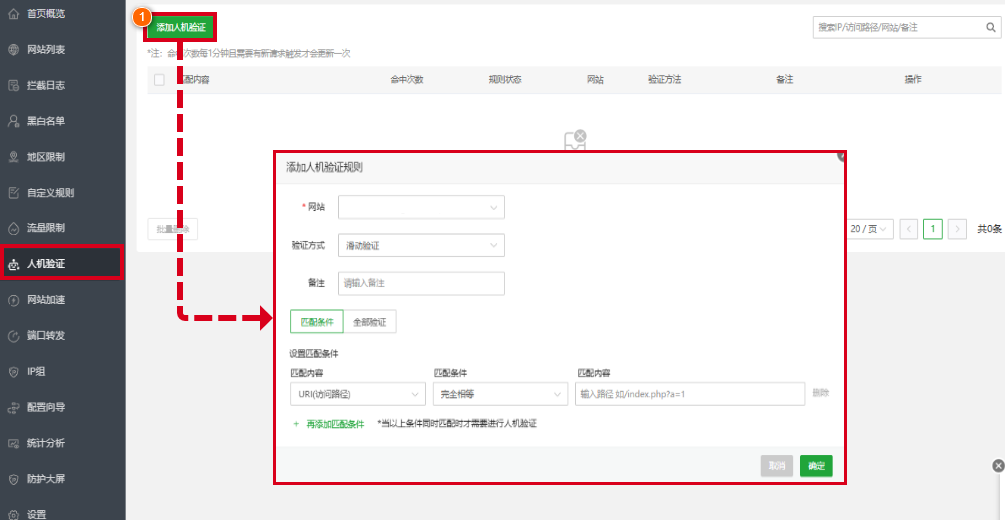The width and height of the screenshot is (1005, 520).
Task: Select page 1 in pagination
Action: point(933,229)
